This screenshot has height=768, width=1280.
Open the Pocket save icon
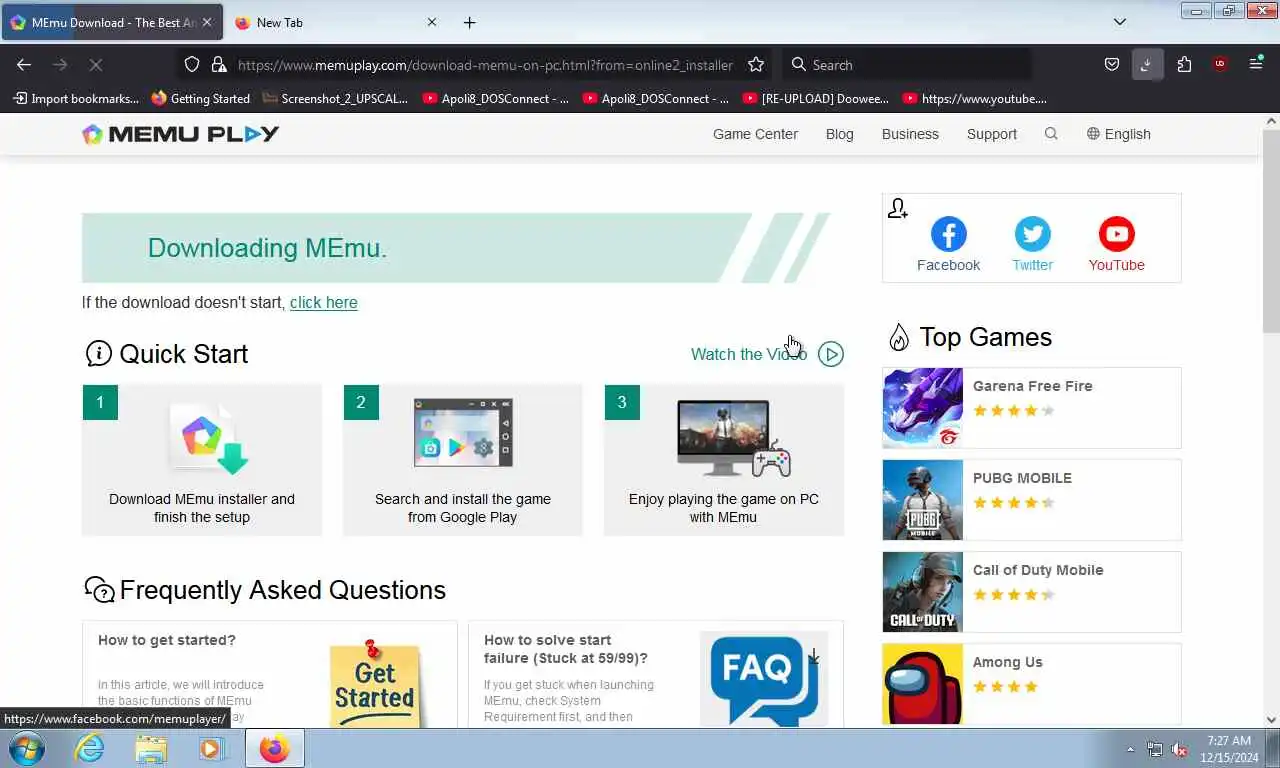coord(1112,64)
